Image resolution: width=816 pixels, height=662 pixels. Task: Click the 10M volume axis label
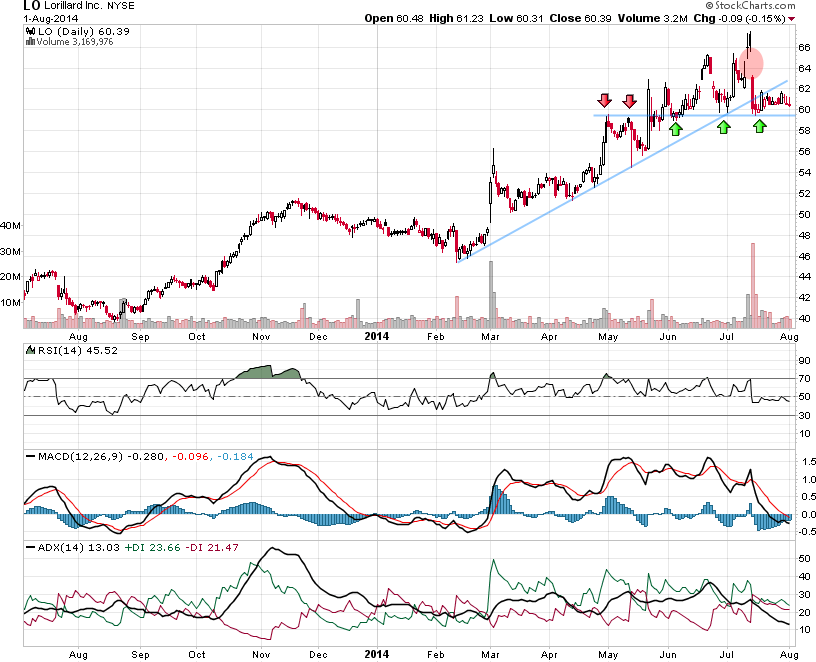pyautogui.click(x=11, y=302)
